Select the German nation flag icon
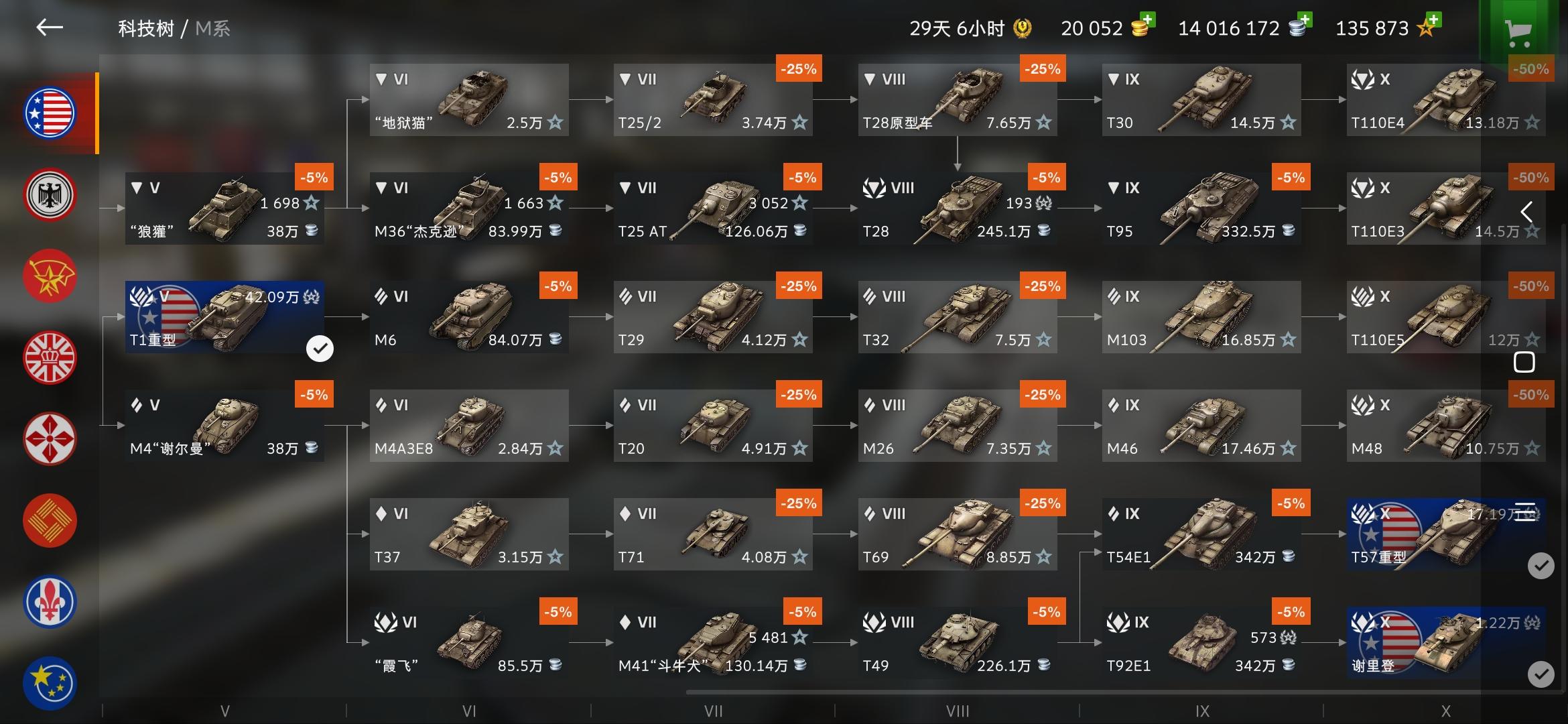Screen dimensions: 1568x724 point(50,195)
